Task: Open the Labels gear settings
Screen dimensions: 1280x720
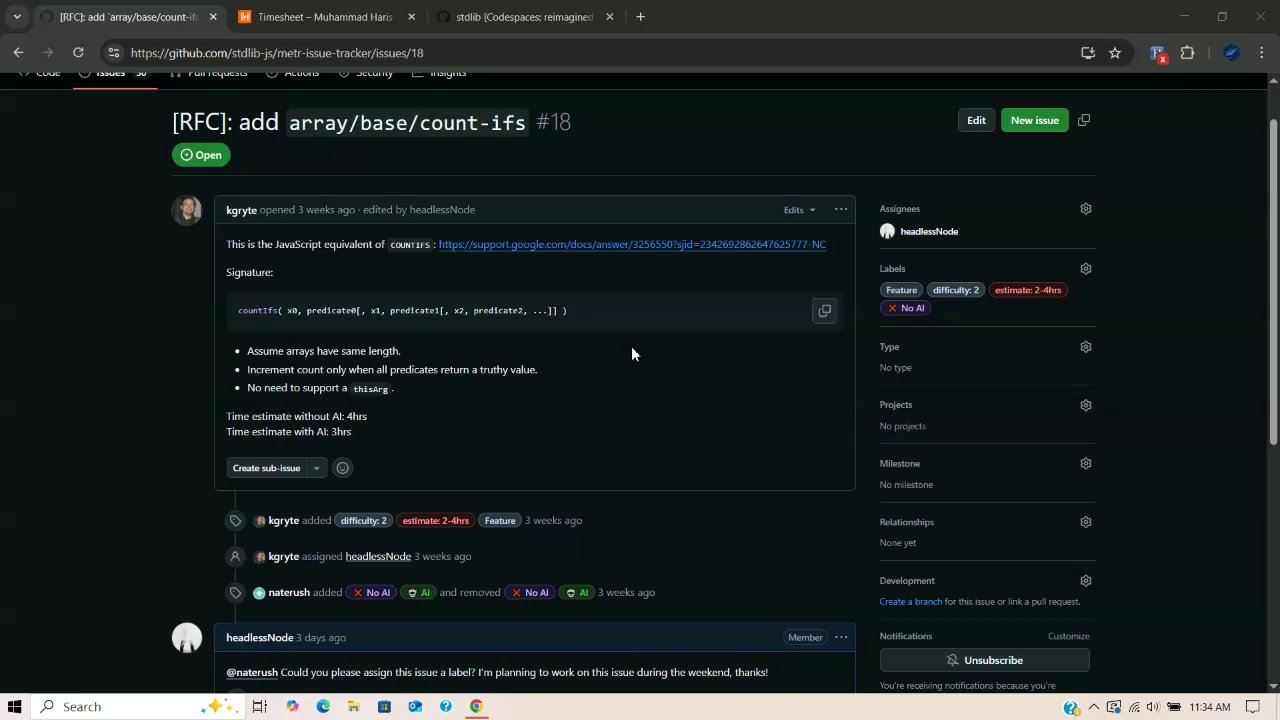Action: click(x=1086, y=269)
